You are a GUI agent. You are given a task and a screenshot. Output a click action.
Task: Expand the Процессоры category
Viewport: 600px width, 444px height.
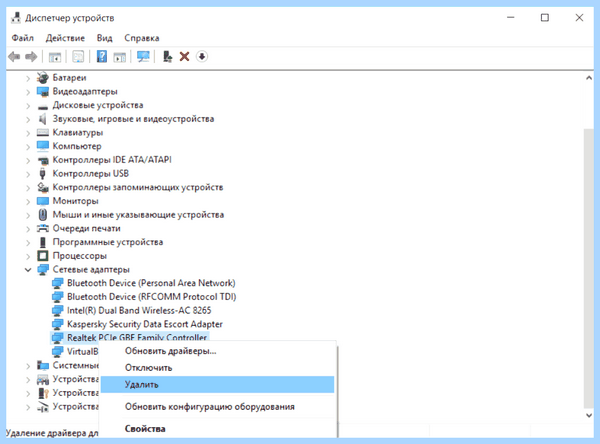tap(28, 256)
